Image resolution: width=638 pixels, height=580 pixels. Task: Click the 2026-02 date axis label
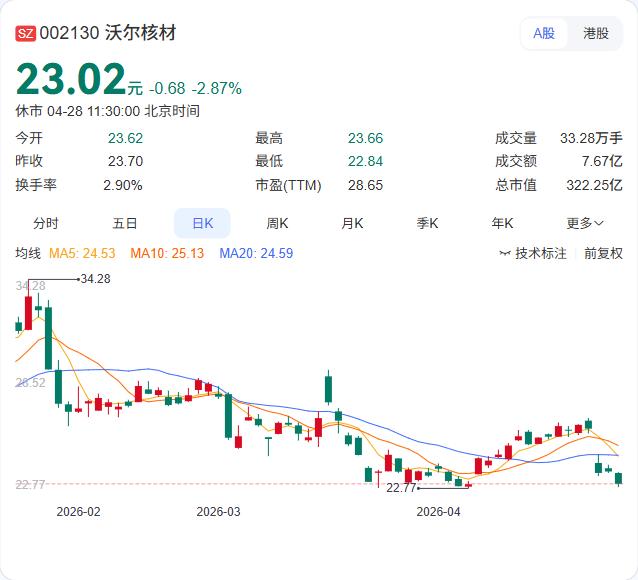[78, 512]
